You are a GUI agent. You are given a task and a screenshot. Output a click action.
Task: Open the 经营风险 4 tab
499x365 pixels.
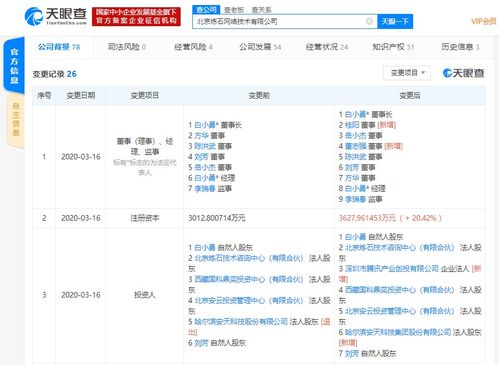point(193,47)
